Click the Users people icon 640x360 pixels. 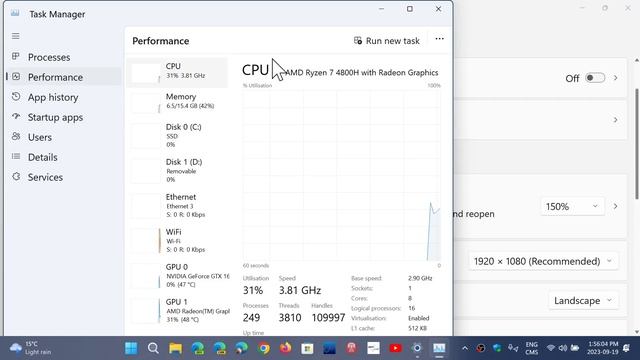[x=16, y=137]
